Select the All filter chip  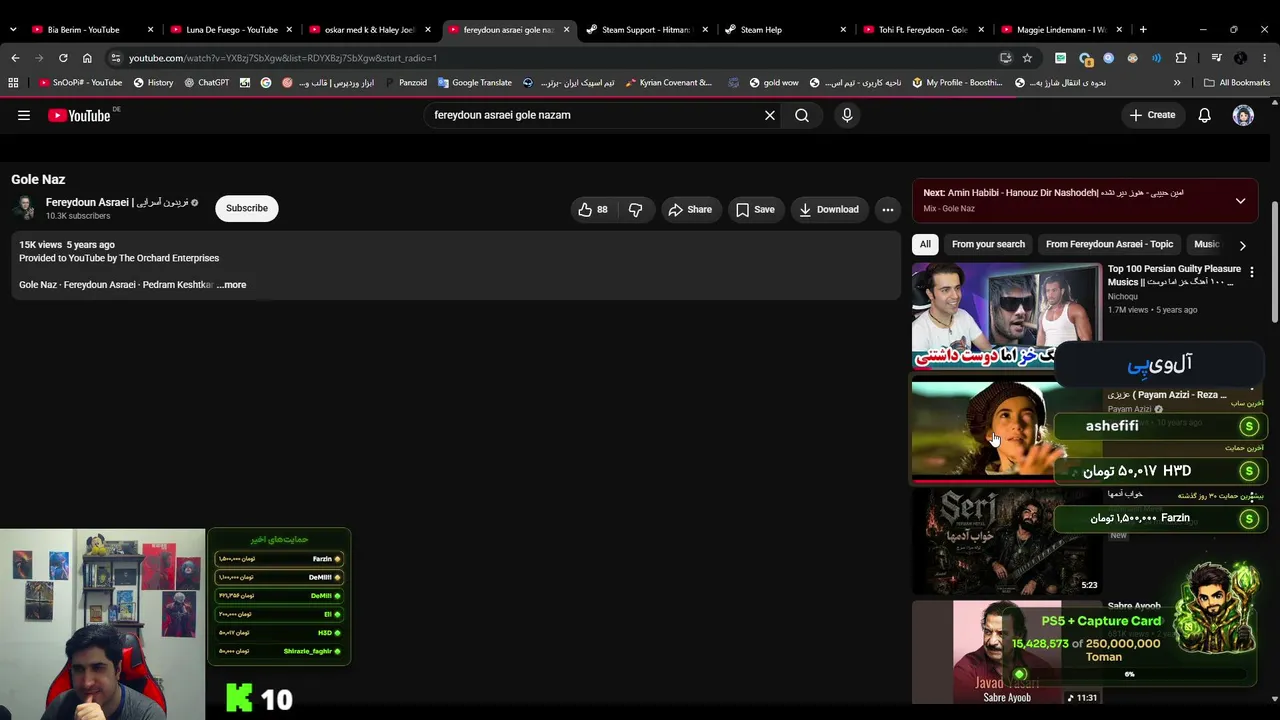[925, 244]
